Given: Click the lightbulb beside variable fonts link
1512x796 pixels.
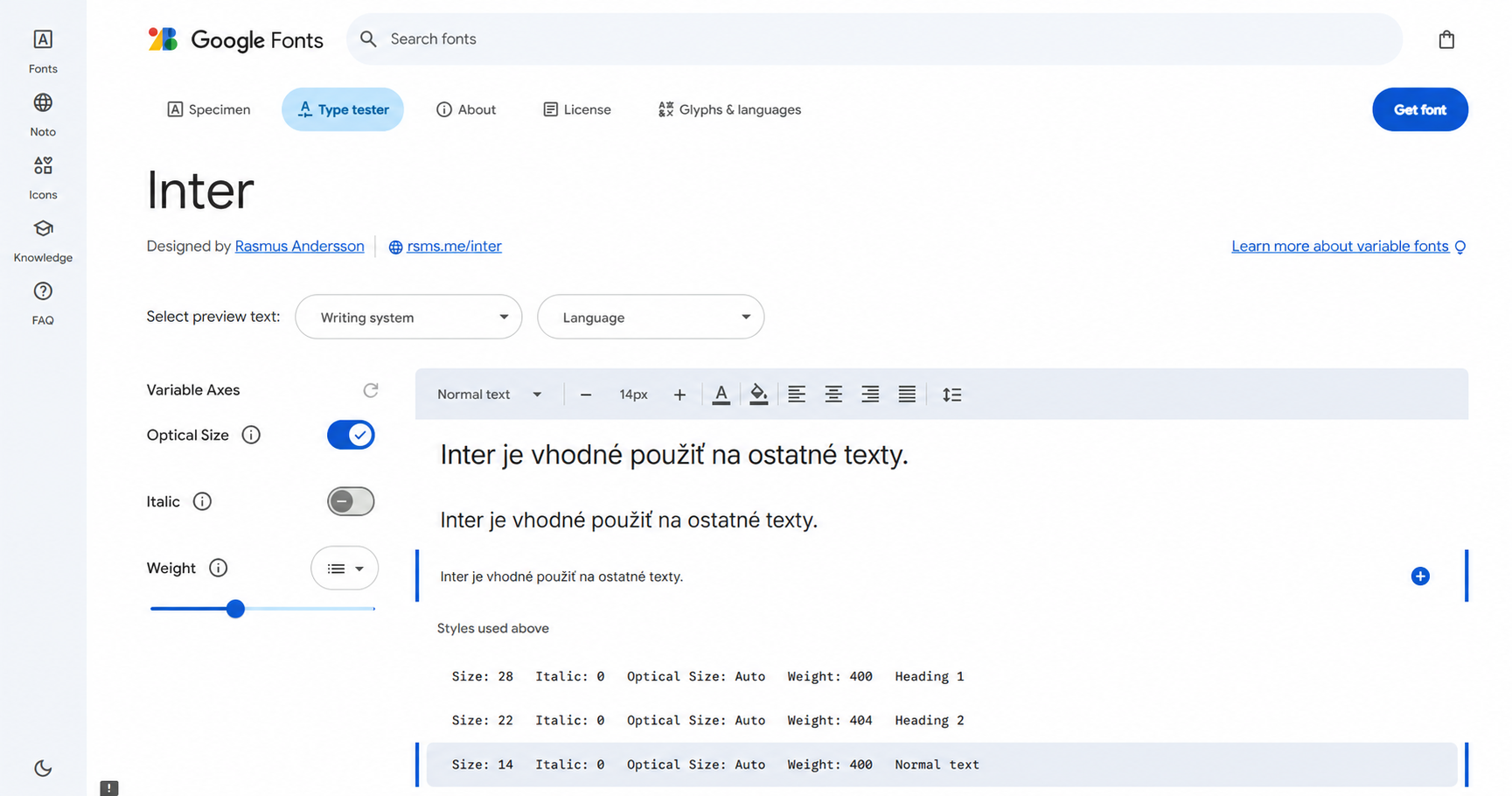Looking at the screenshot, I should click(1460, 248).
